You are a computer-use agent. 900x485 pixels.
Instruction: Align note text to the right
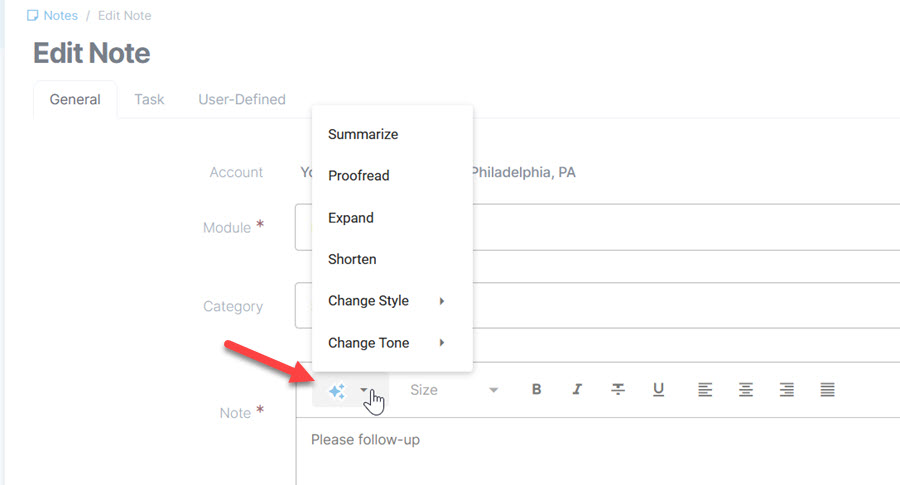click(x=787, y=390)
